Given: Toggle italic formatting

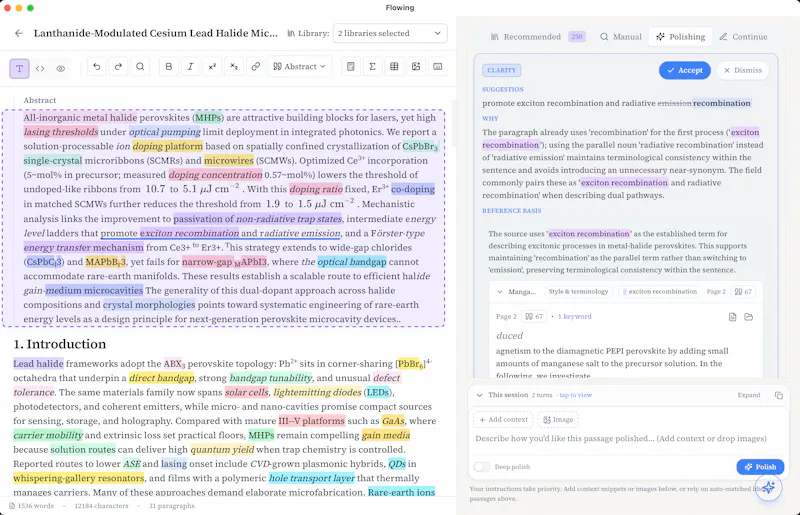Looking at the screenshot, I should 190,66.
